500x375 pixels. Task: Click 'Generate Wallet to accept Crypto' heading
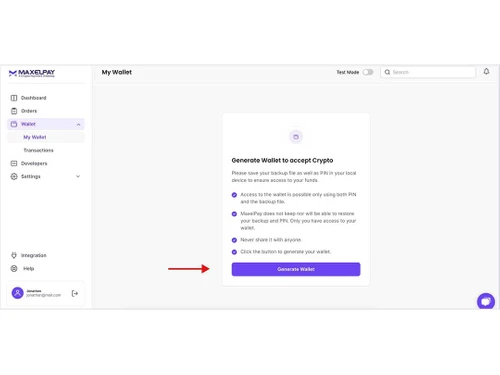[282, 160]
